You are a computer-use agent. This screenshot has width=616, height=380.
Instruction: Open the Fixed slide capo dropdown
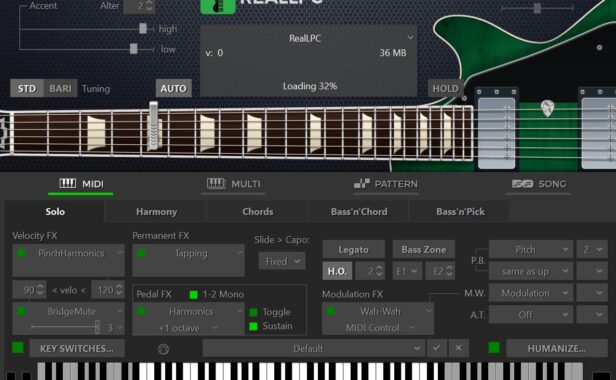coord(282,261)
